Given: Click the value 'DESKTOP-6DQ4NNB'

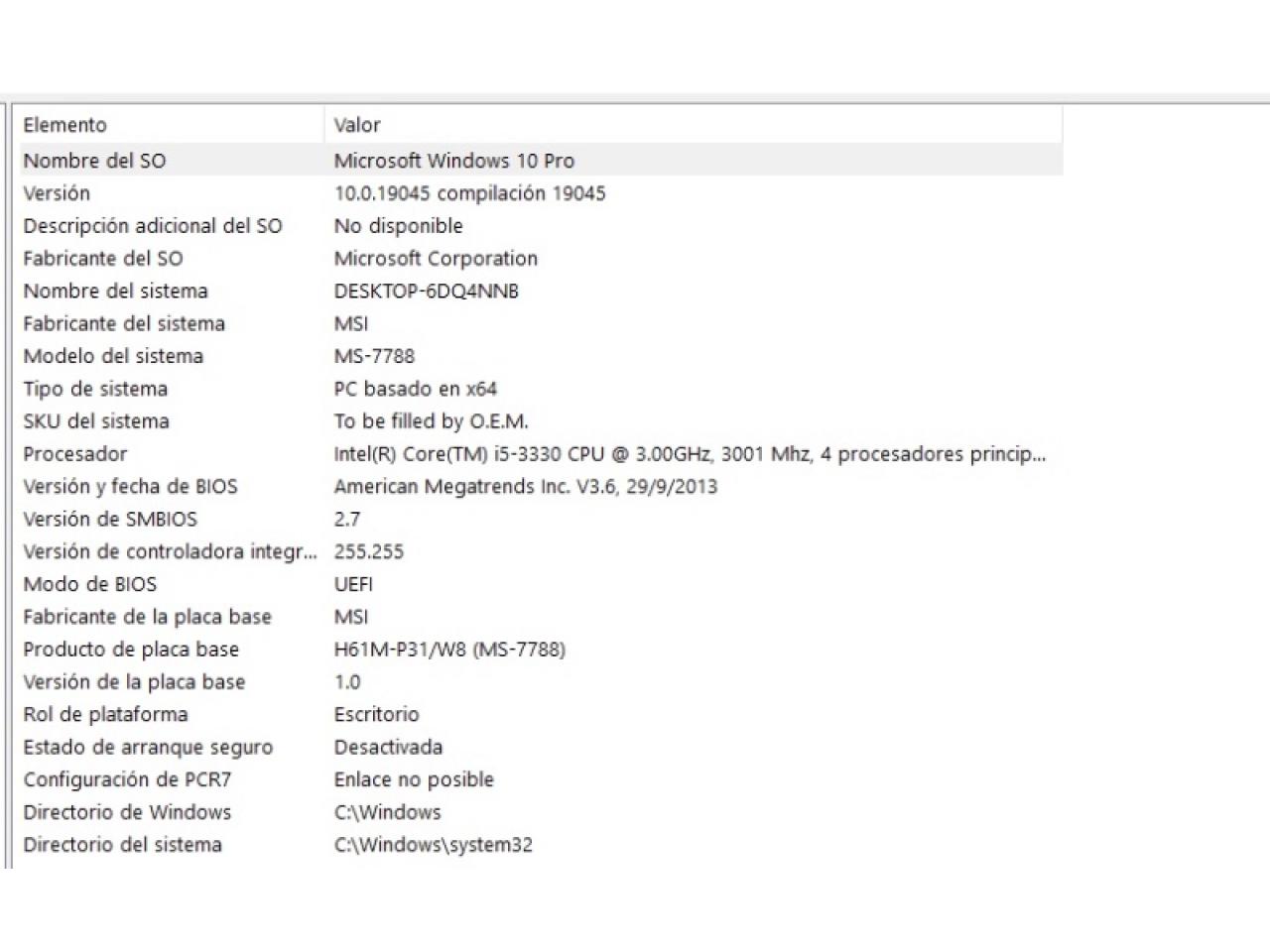Looking at the screenshot, I should pyautogui.click(x=426, y=292).
